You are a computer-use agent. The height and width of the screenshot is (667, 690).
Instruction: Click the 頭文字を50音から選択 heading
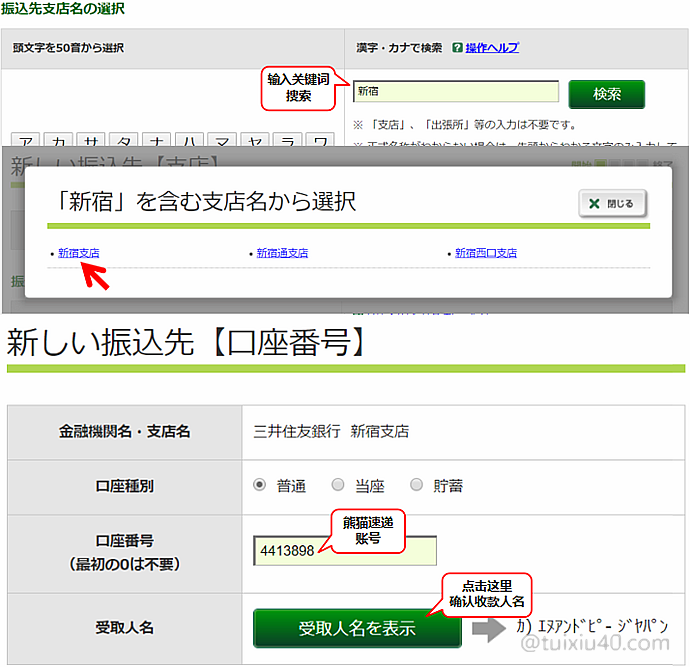click(x=68, y=48)
